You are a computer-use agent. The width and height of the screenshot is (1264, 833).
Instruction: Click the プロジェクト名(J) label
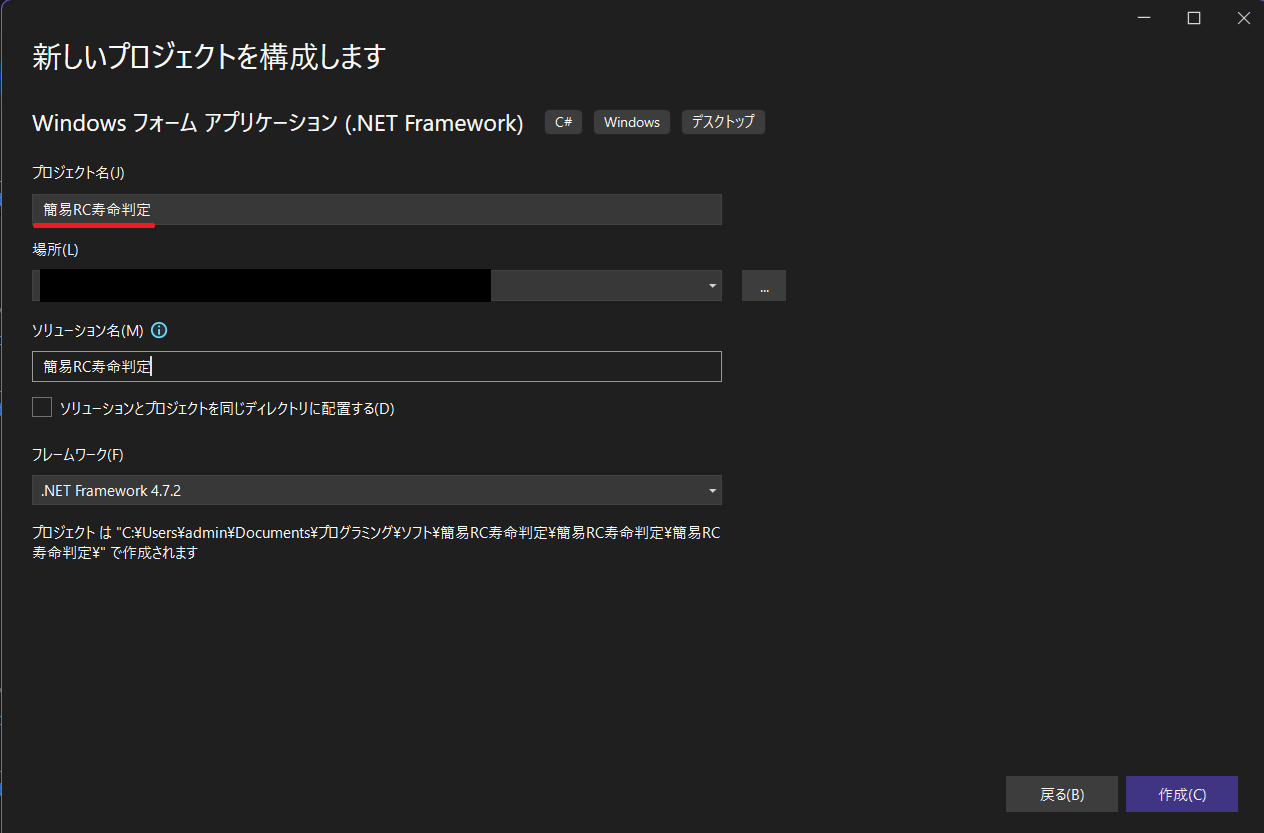[78, 173]
